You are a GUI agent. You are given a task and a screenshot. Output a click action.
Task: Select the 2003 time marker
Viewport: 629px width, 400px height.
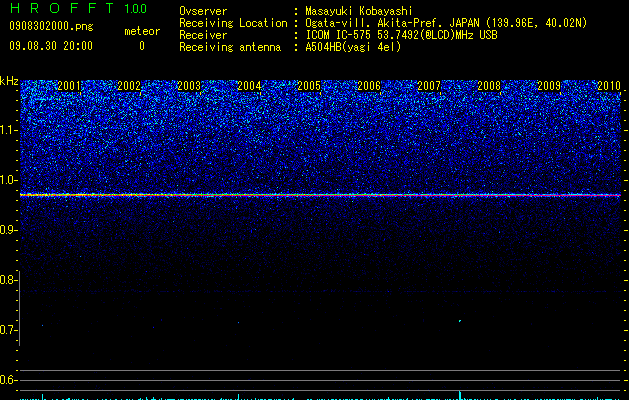tap(189, 86)
